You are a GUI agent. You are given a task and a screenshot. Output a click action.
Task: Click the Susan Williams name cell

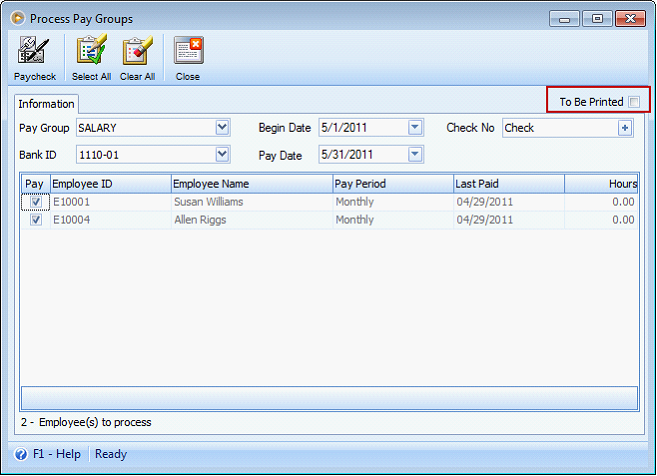coord(252,202)
